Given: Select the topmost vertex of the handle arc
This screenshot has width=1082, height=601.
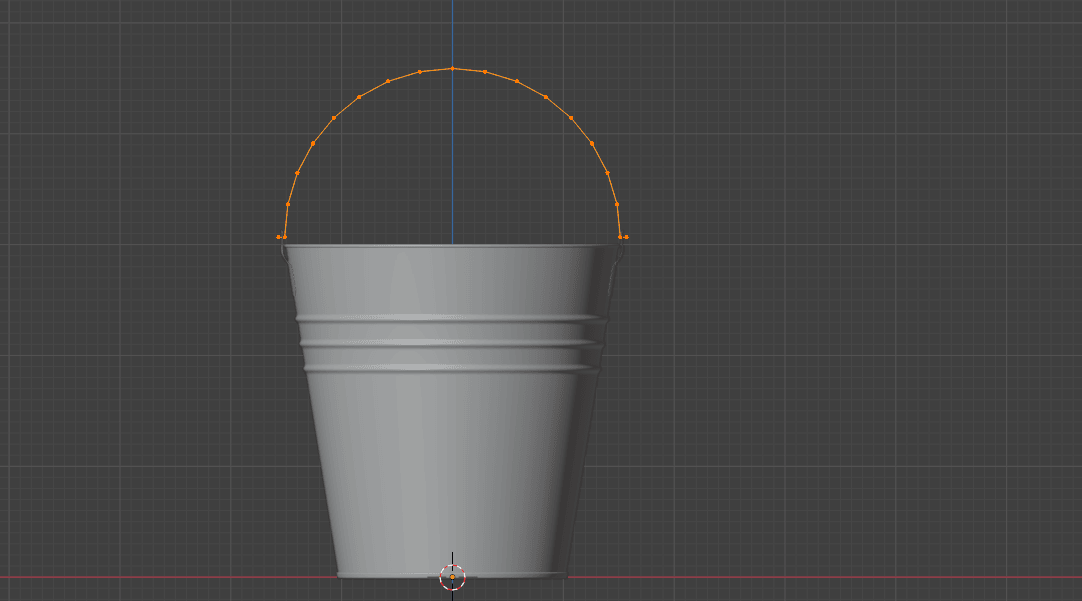Looking at the screenshot, I should pos(452,68).
